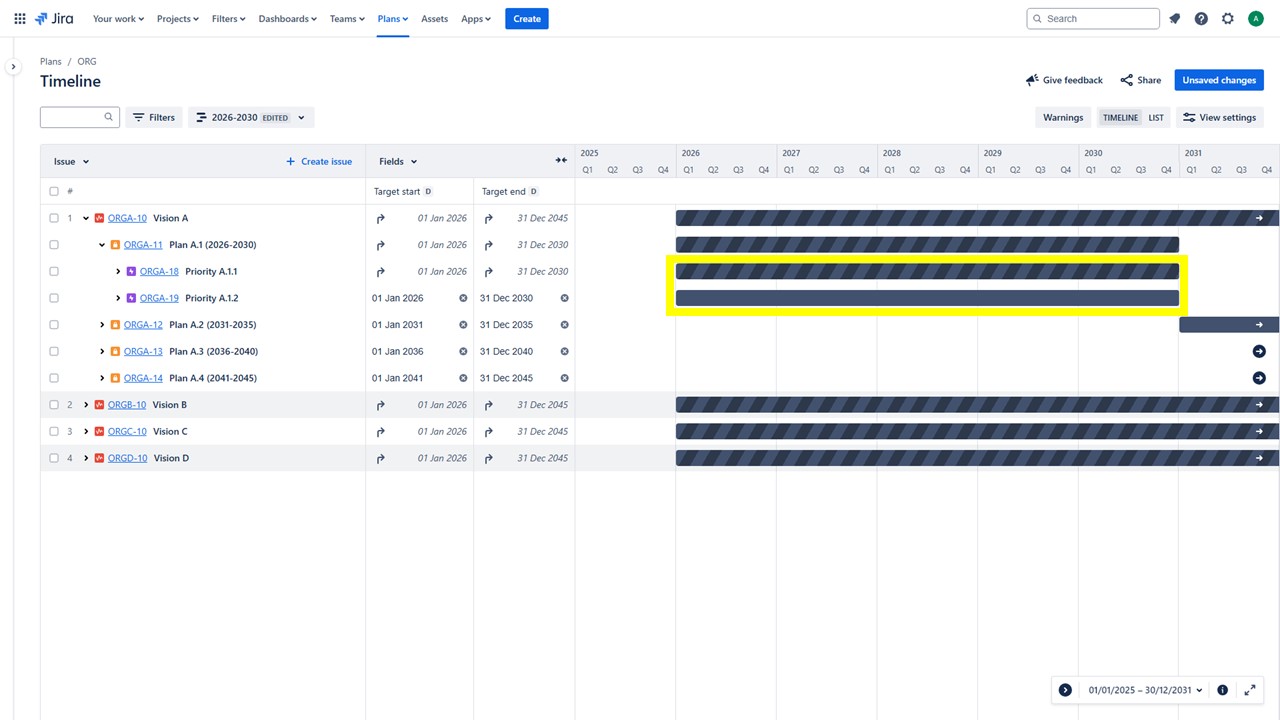This screenshot has width=1280, height=720.
Task: Switch to the TIMELINE view tab
Action: 1120,117
